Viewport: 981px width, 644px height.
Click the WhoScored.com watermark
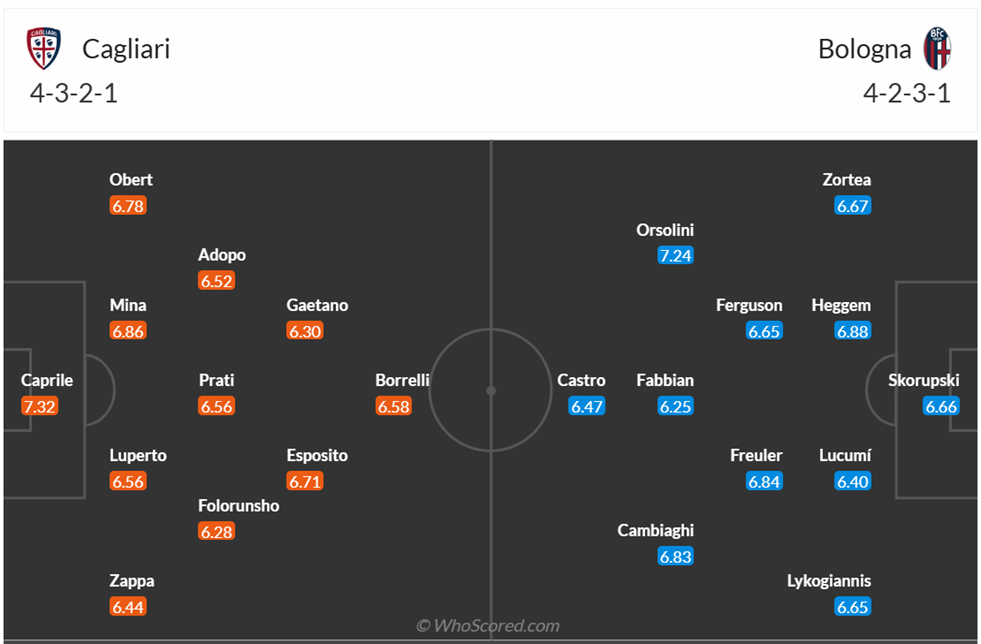tap(488, 625)
